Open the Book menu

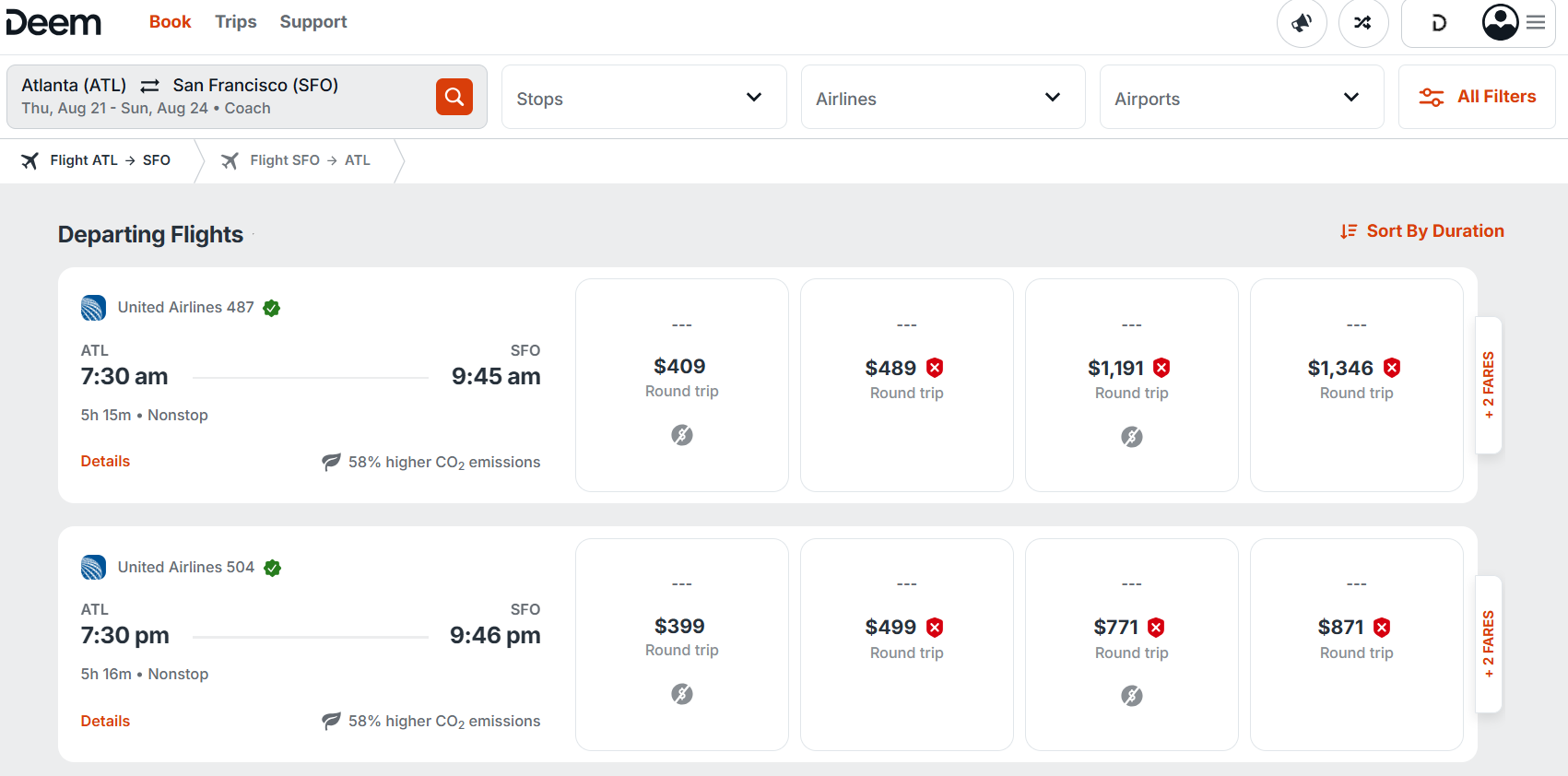[x=171, y=22]
